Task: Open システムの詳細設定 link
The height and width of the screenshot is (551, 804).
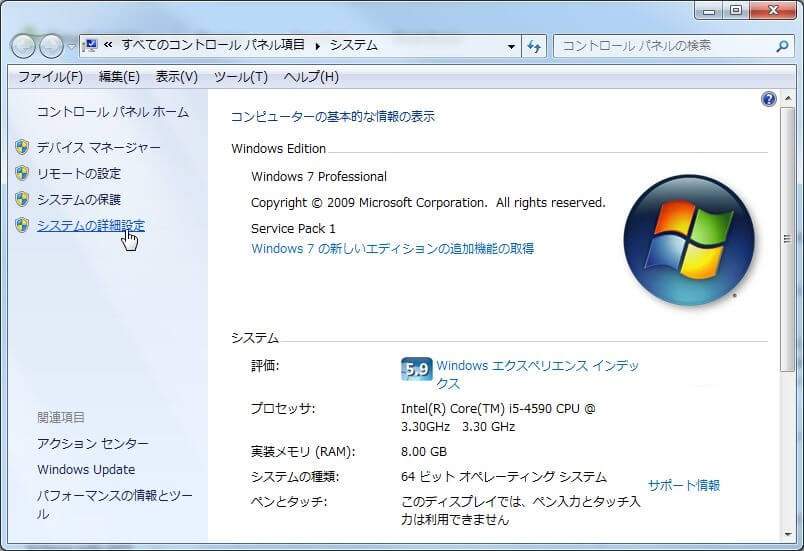Action: click(x=90, y=225)
